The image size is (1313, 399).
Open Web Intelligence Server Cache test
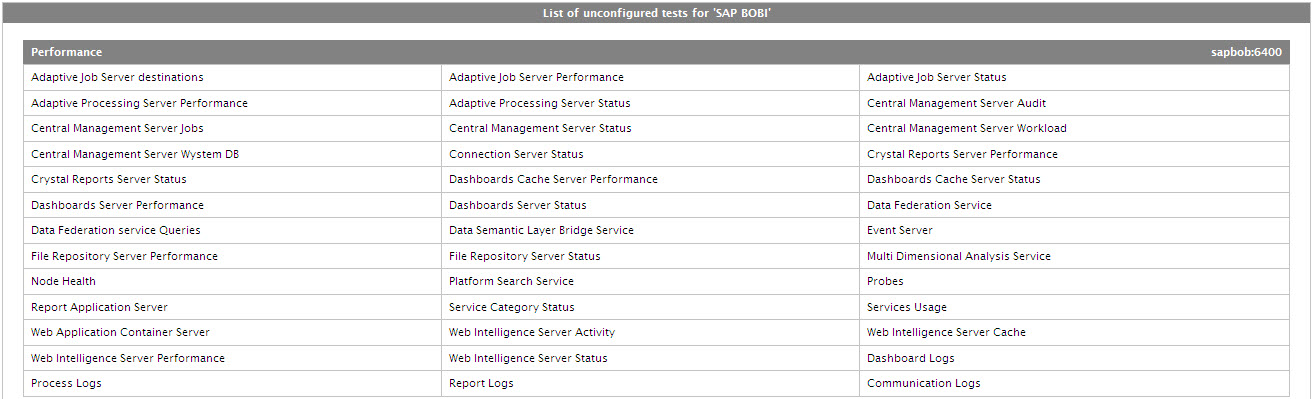coord(946,332)
